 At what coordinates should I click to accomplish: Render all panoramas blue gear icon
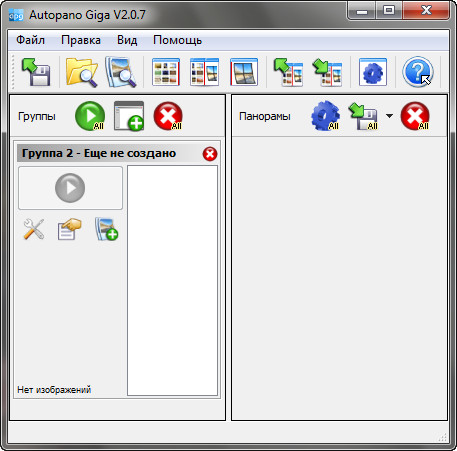(325, 116)
